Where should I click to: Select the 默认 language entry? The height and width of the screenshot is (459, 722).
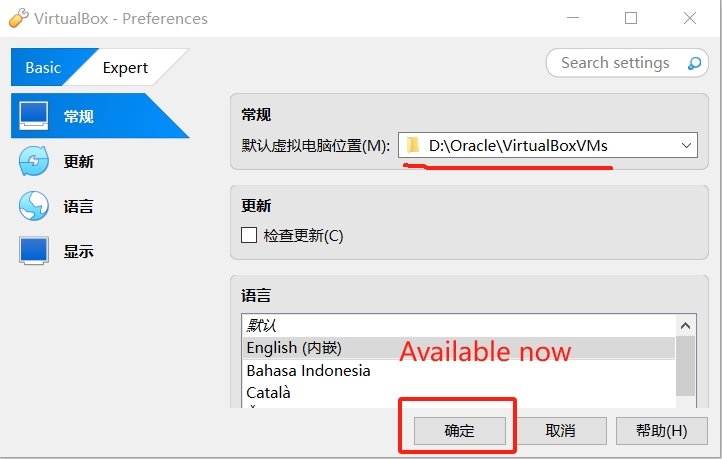pyautogui.click(x=458, y=325)
